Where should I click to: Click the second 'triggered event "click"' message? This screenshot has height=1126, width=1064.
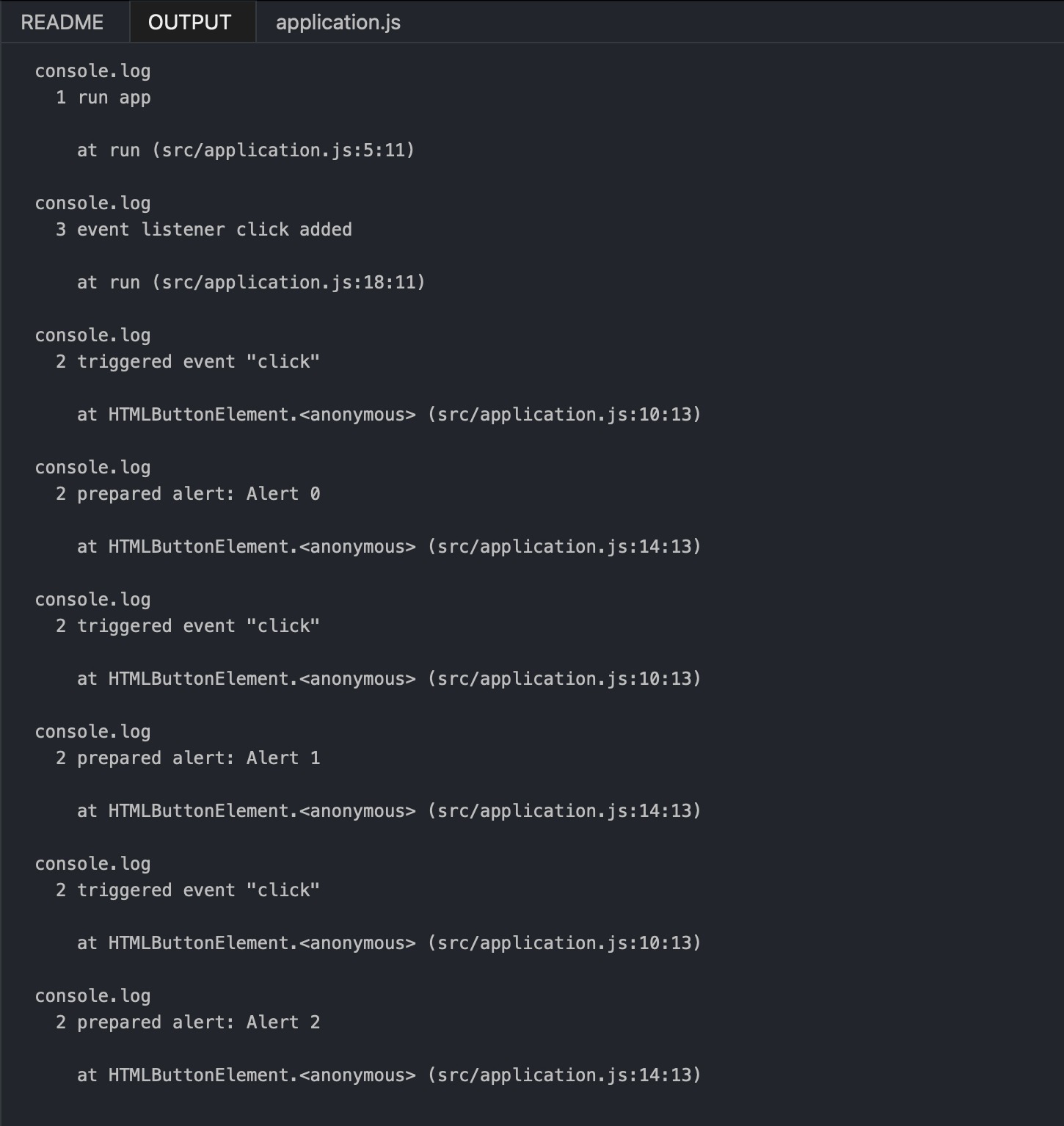tap(188, 626)
